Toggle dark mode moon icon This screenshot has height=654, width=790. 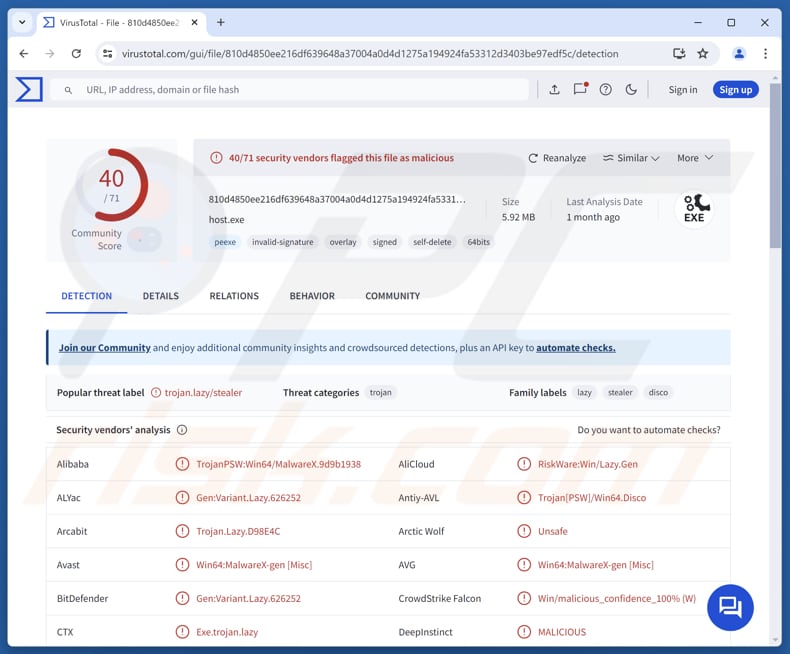pyautogui.click(x=631, y=90)
